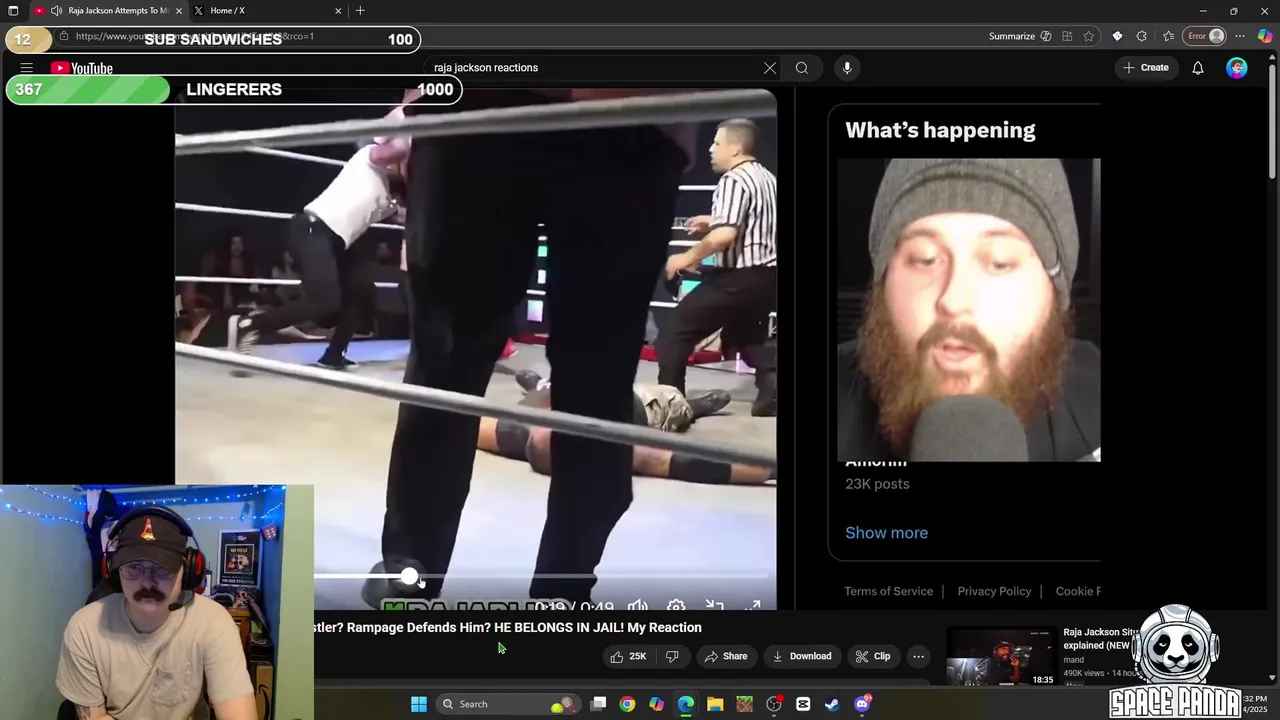This screenshot has height=720, width=1280.
Task: Open the Copilot sidebar icon
Action: tap(1265, 36)
